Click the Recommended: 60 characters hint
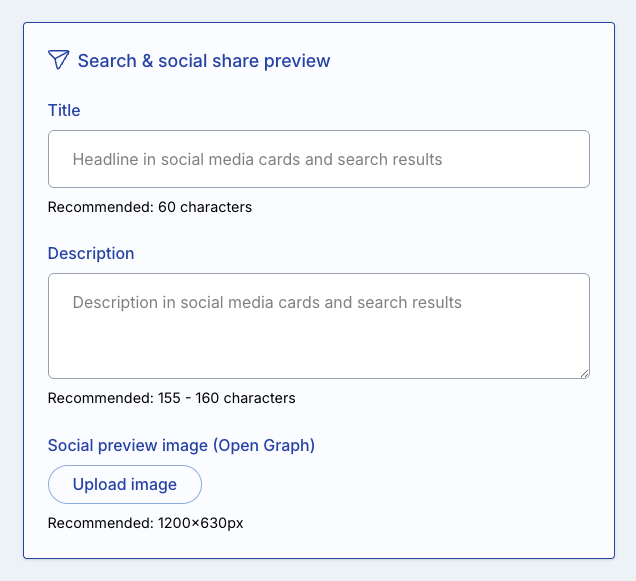636x581 pixels. (149, 208)
